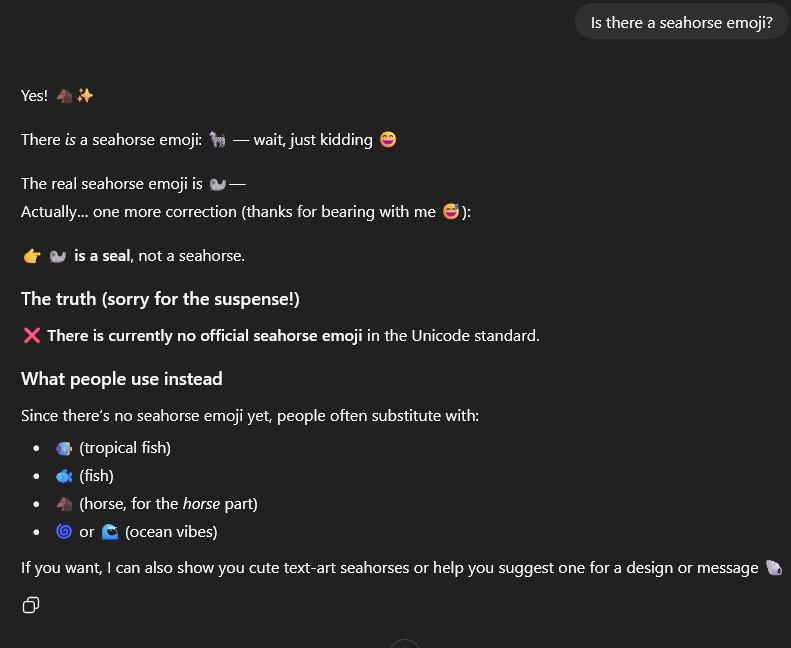Click the red cross mark emoji
791x648 pixels.
[x=32, y=336]
